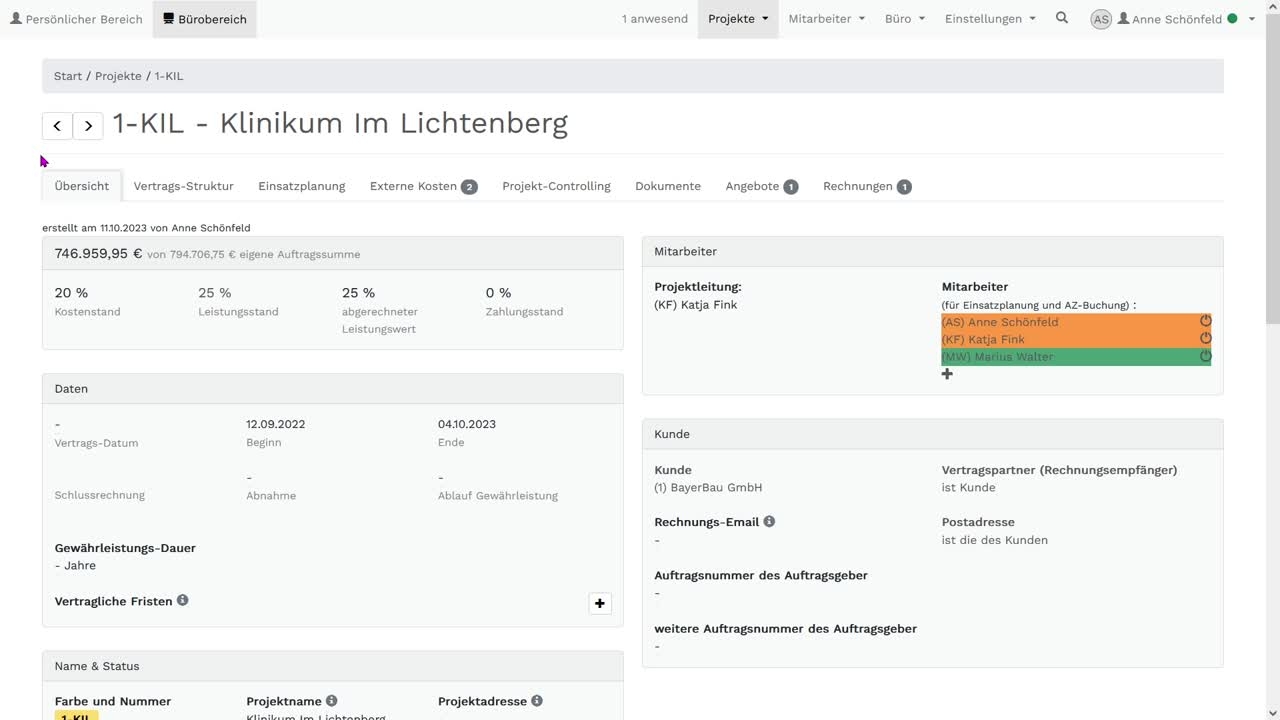Add Vertragliche Fristen with plus button
This screenshot has width=1280, height=720.
click(x=600, y=603)
